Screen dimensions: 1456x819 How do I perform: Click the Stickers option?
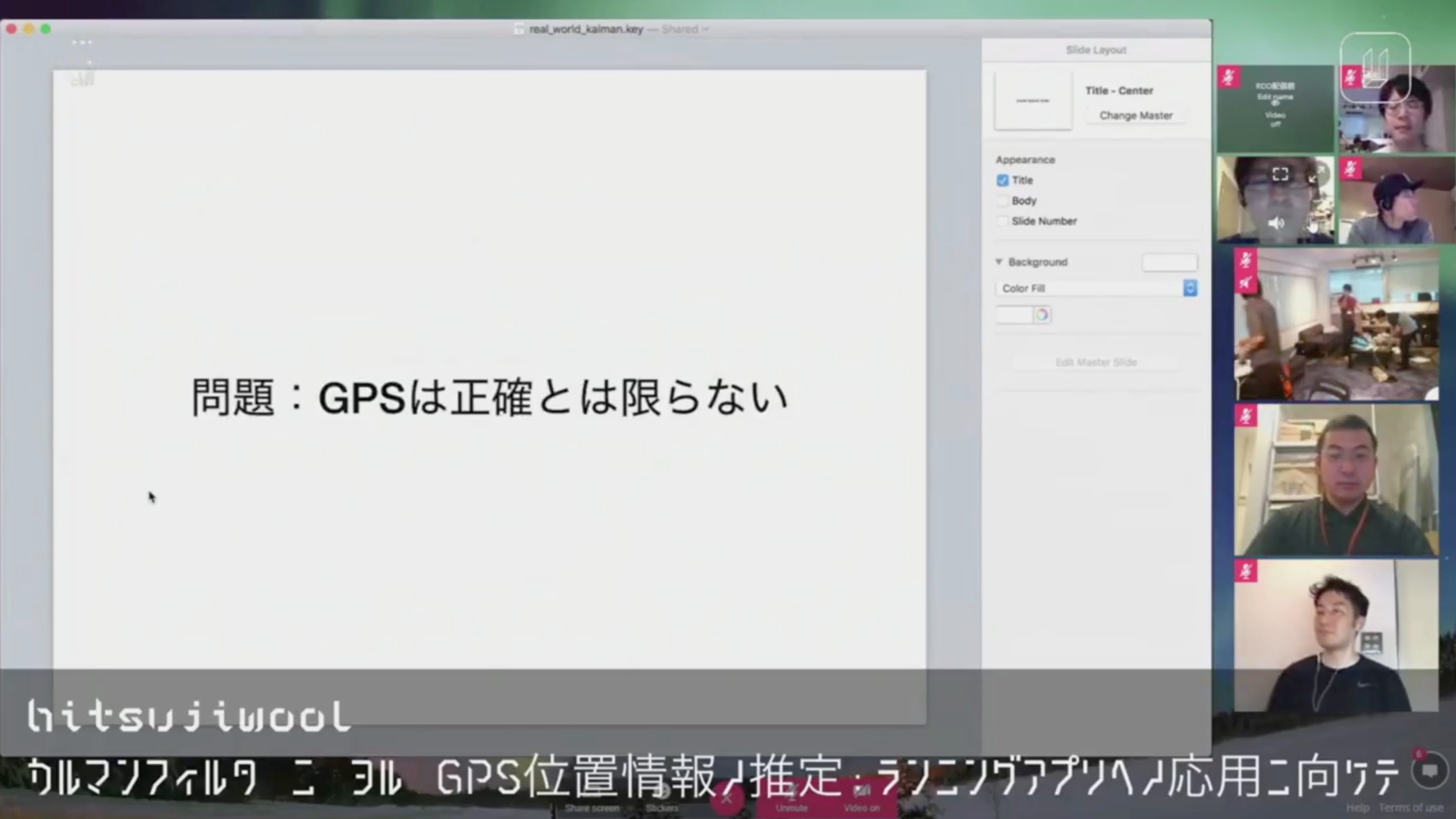click(x=662, y=800)
